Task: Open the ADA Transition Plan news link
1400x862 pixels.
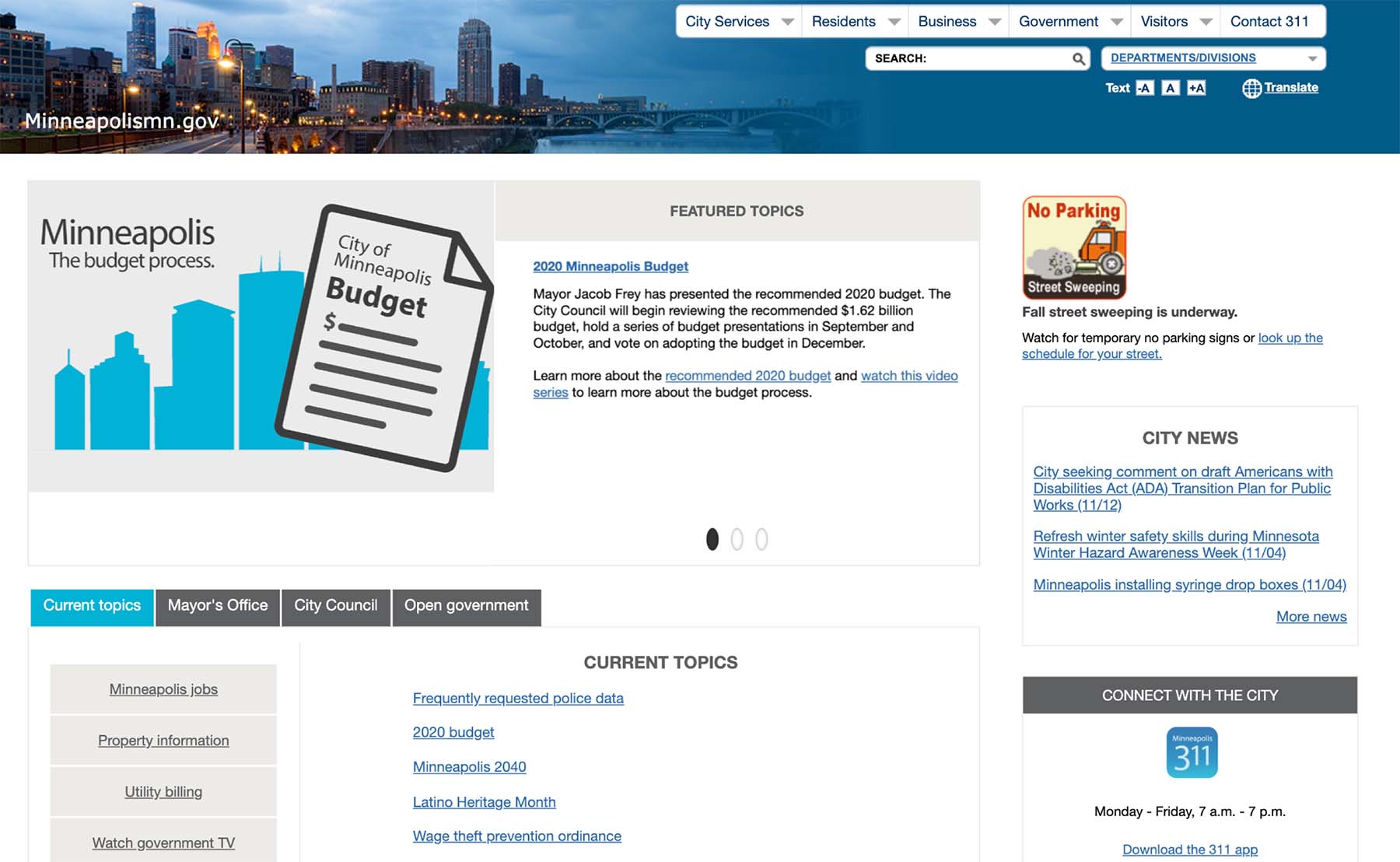Action: tap(1182, 489)
